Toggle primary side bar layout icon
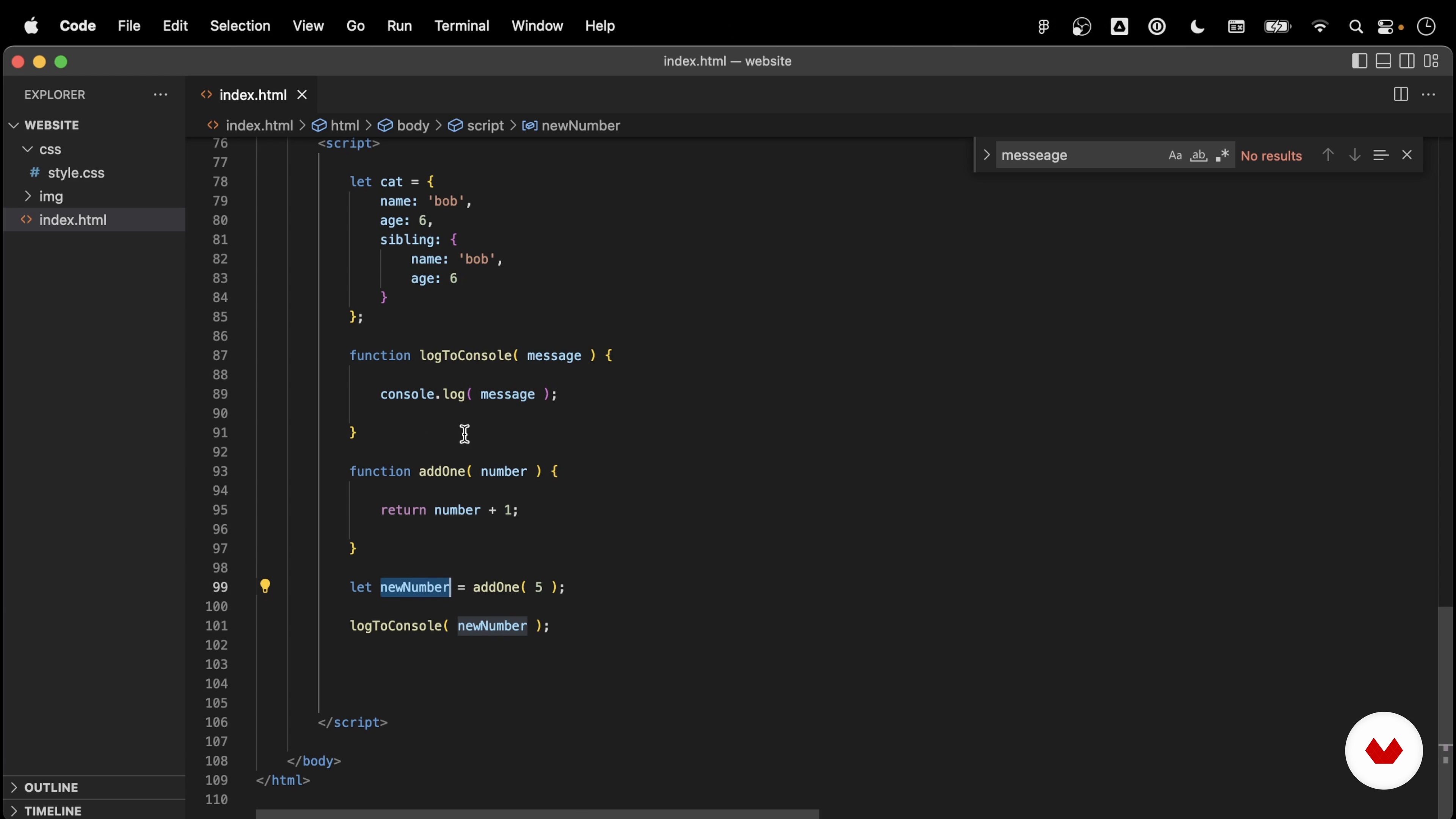 (1359, 61)
